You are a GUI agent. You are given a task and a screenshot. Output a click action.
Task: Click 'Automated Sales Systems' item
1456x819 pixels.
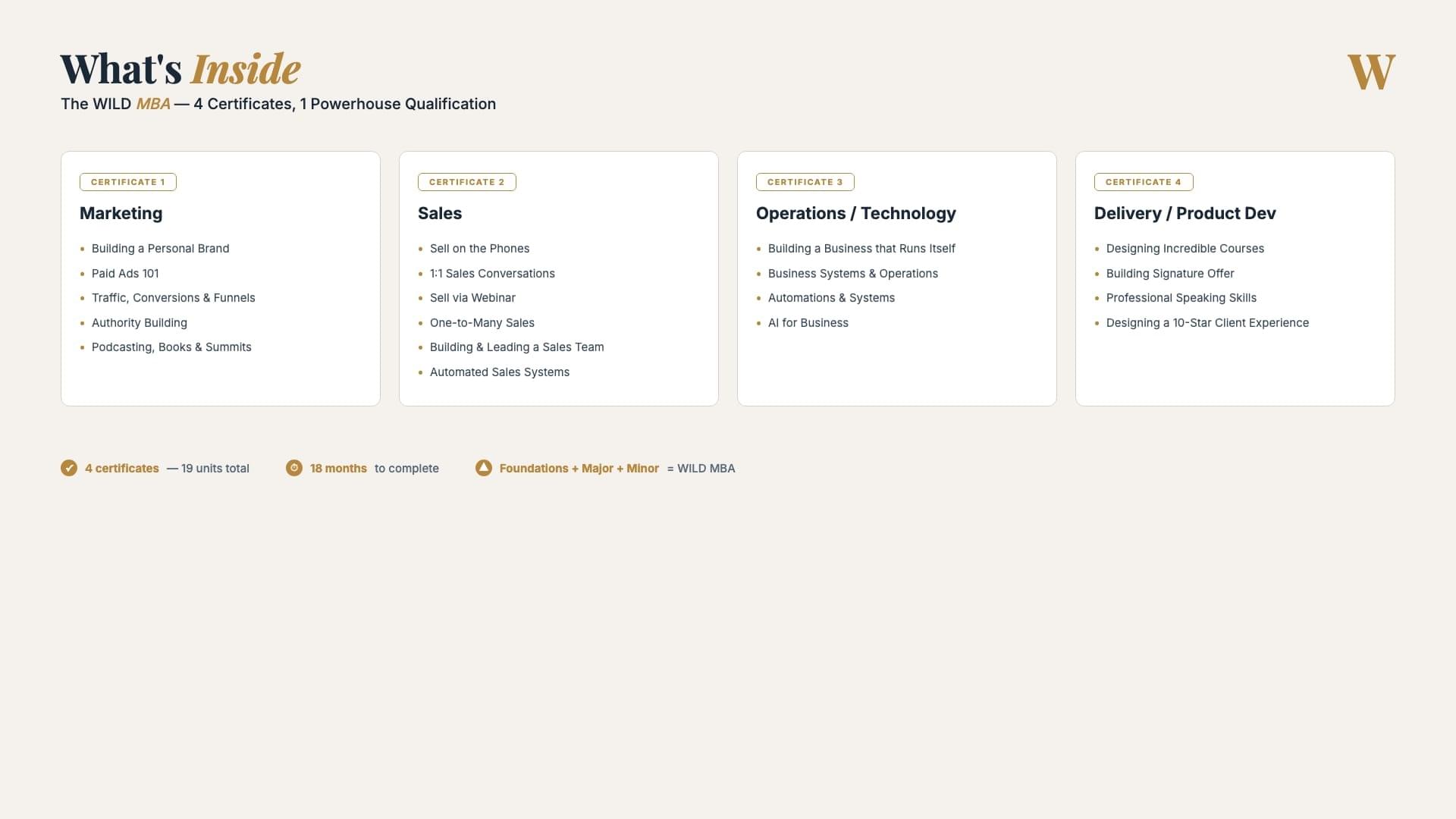coord(500,372)
